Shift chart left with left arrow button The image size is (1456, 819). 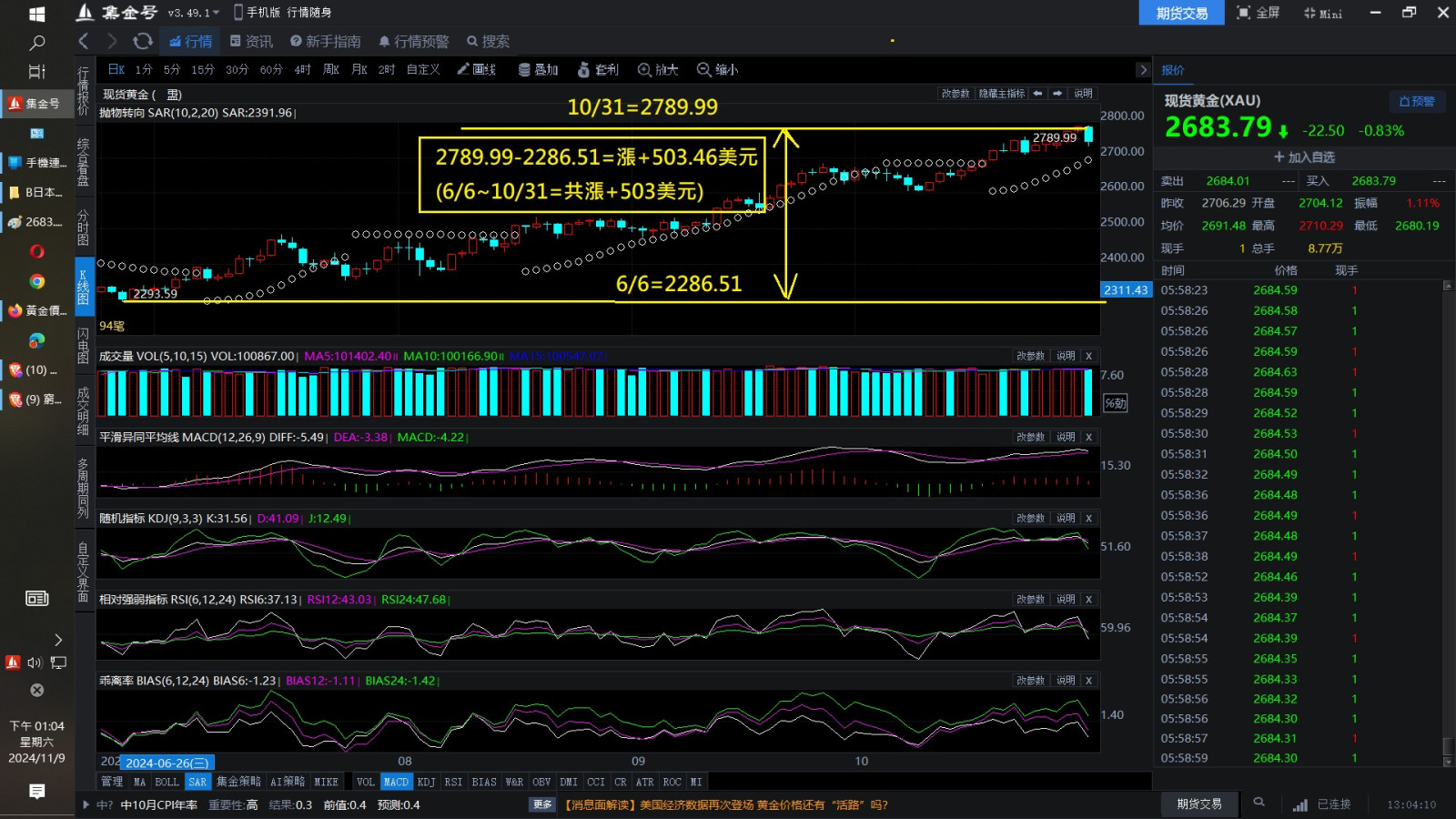click(x=1037, y=94)
